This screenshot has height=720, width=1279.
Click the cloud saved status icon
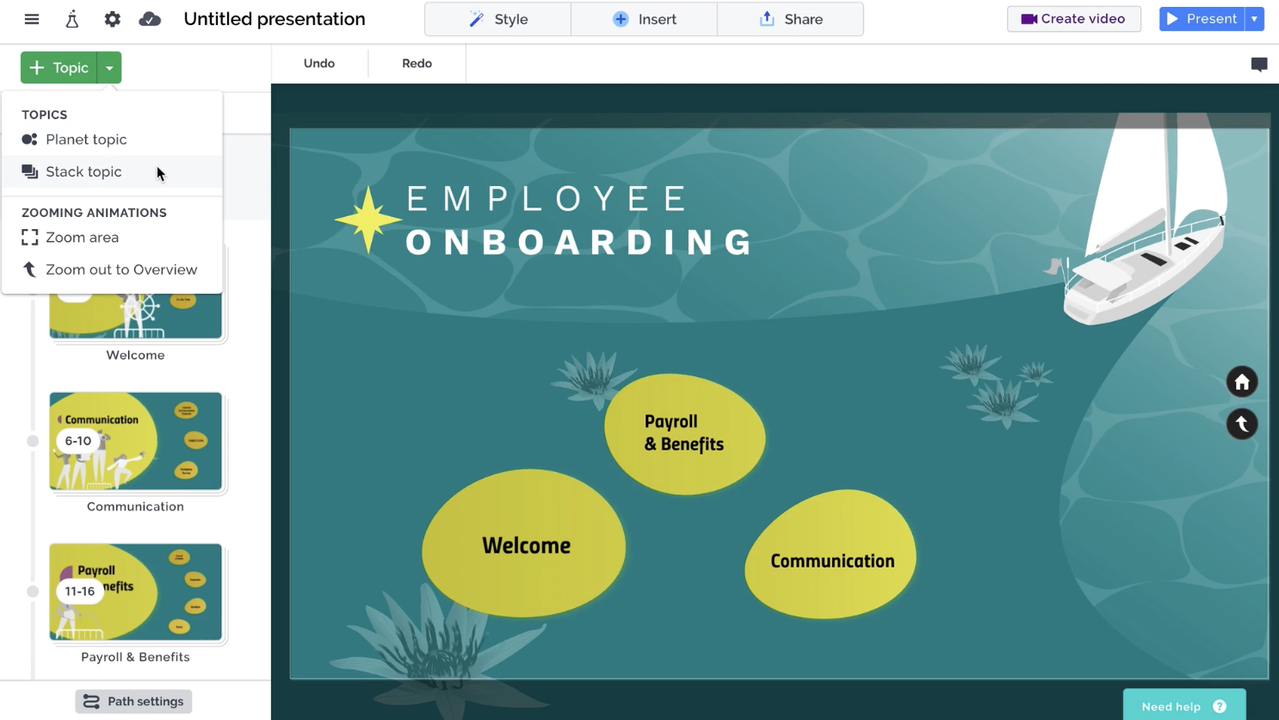coord(150,19)
